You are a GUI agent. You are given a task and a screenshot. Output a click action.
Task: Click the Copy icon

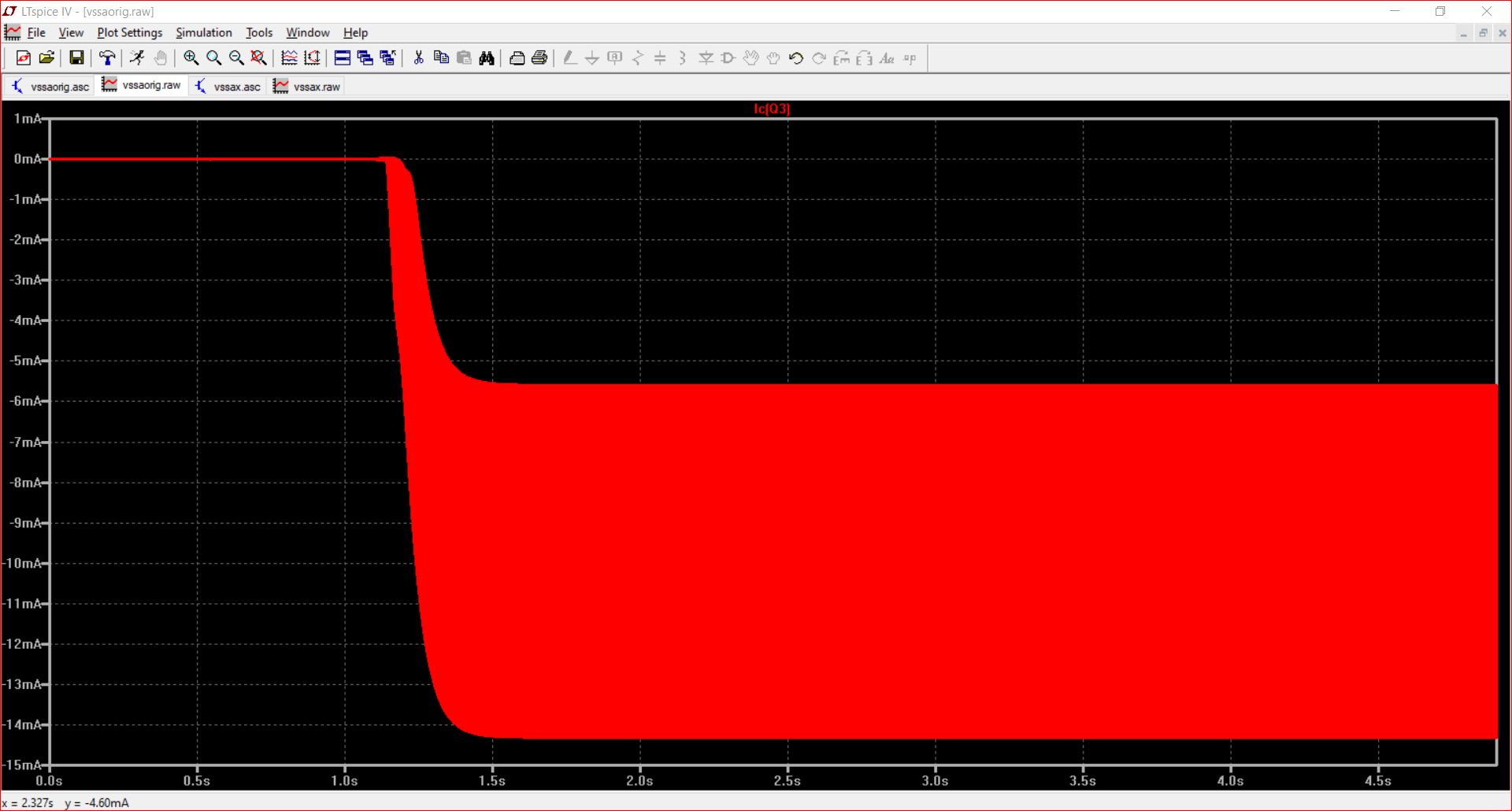tap(441, 57)
